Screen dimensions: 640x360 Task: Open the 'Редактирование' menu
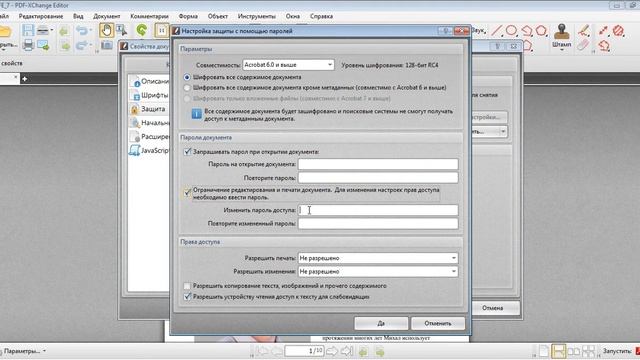[41, 16]
